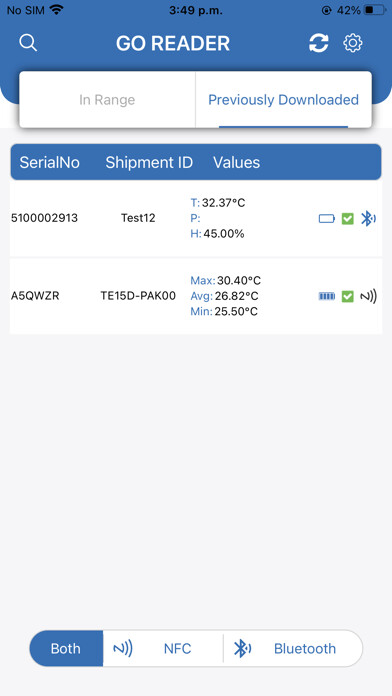Click the SerialNo column header
392x696 pixels.
pyautogui.click(x=50, y=162)
